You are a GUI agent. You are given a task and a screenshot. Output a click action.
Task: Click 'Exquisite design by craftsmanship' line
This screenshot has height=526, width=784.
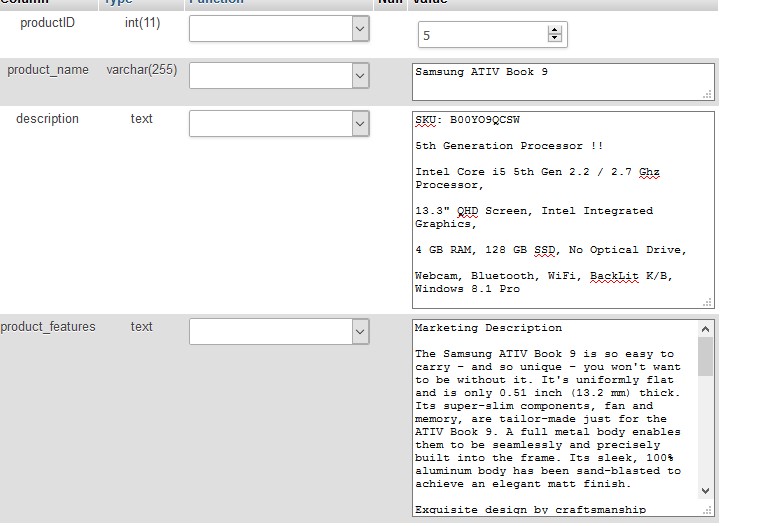tap(530, 510)
